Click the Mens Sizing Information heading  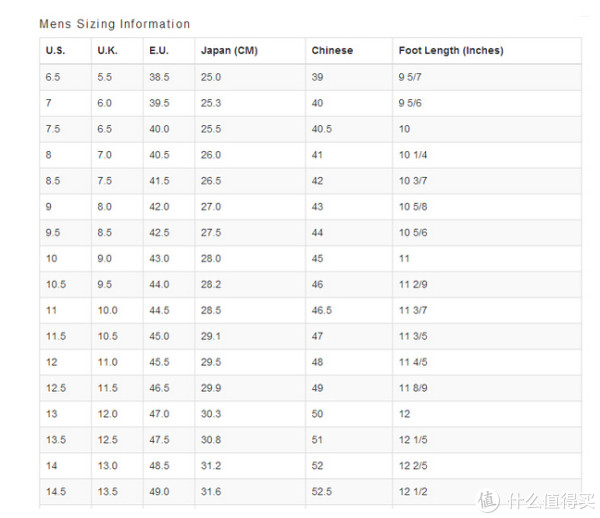coord(115,24)
